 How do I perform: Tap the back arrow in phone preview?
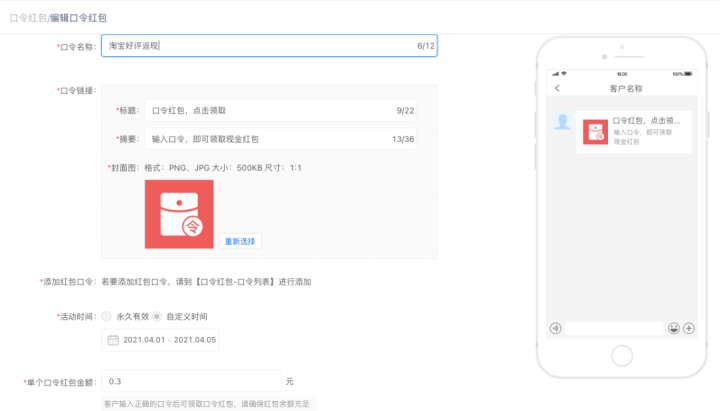[x=557, y=89]
